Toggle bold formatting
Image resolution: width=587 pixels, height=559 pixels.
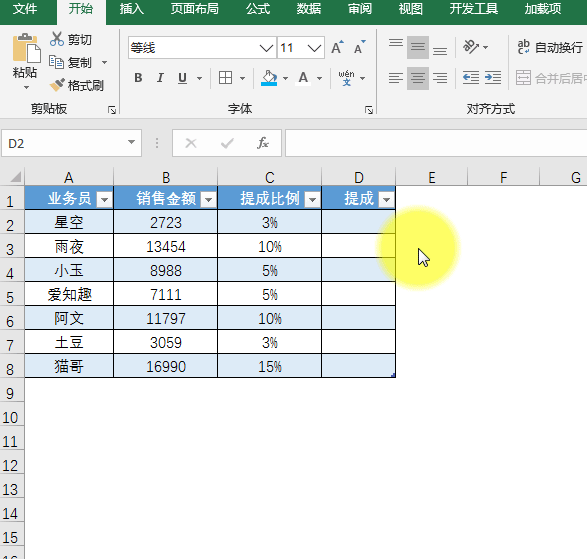(138, 78)
